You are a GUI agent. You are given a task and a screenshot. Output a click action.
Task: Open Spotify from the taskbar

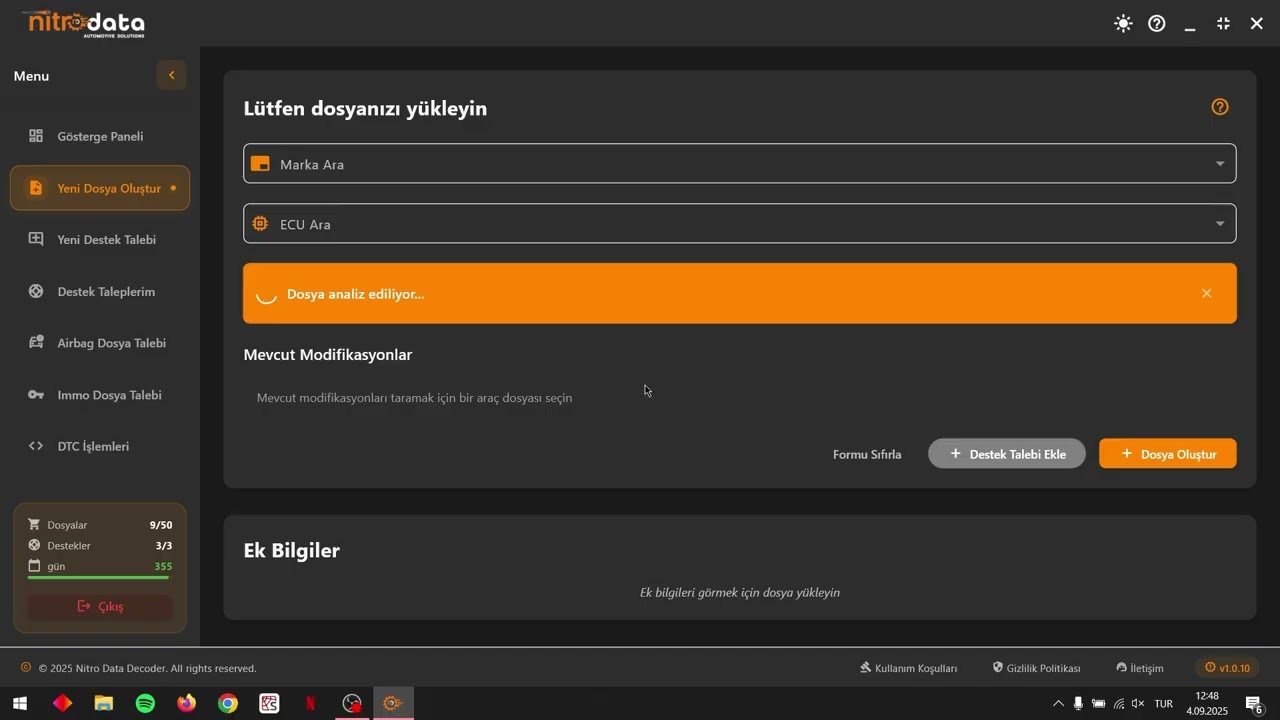point(145,703)
